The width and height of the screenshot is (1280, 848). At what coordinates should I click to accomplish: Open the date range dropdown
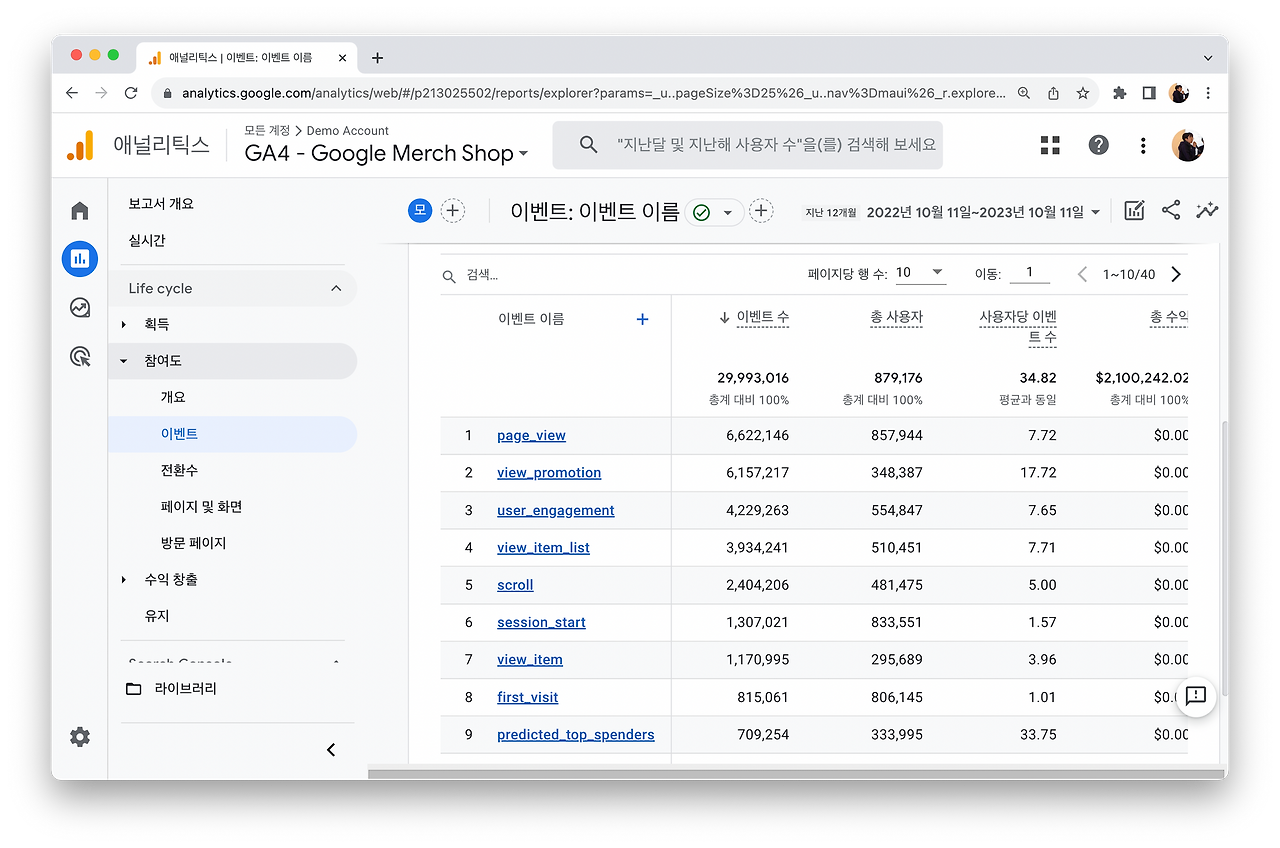tap(983, 212)
